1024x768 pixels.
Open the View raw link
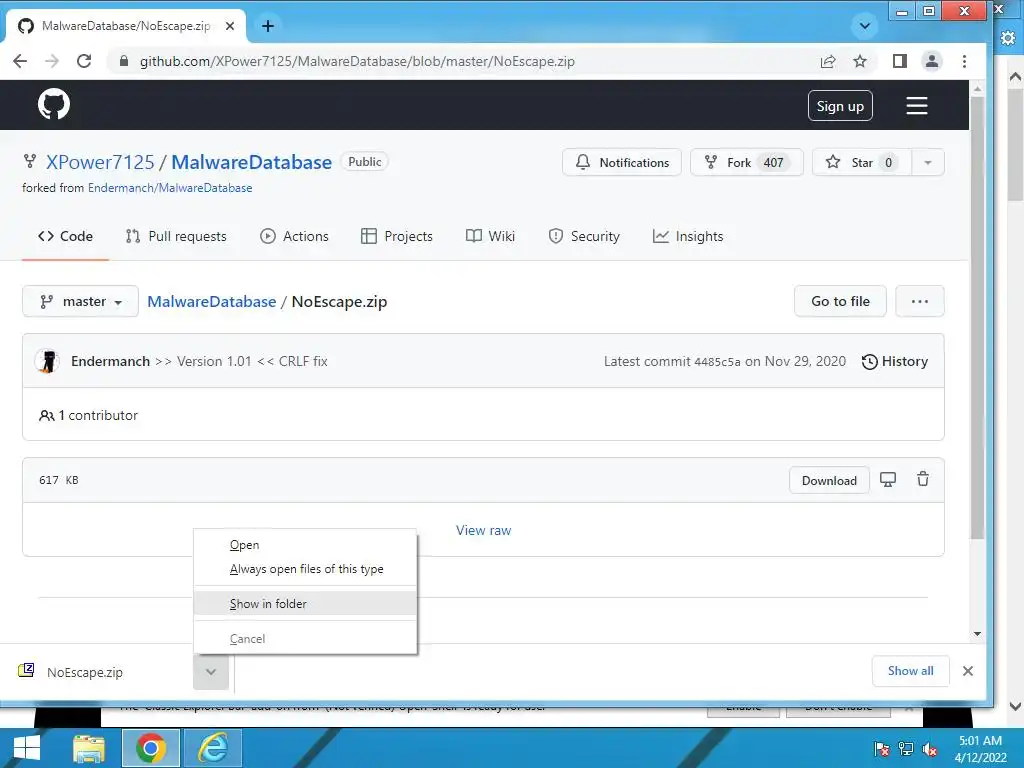(483, 530)
